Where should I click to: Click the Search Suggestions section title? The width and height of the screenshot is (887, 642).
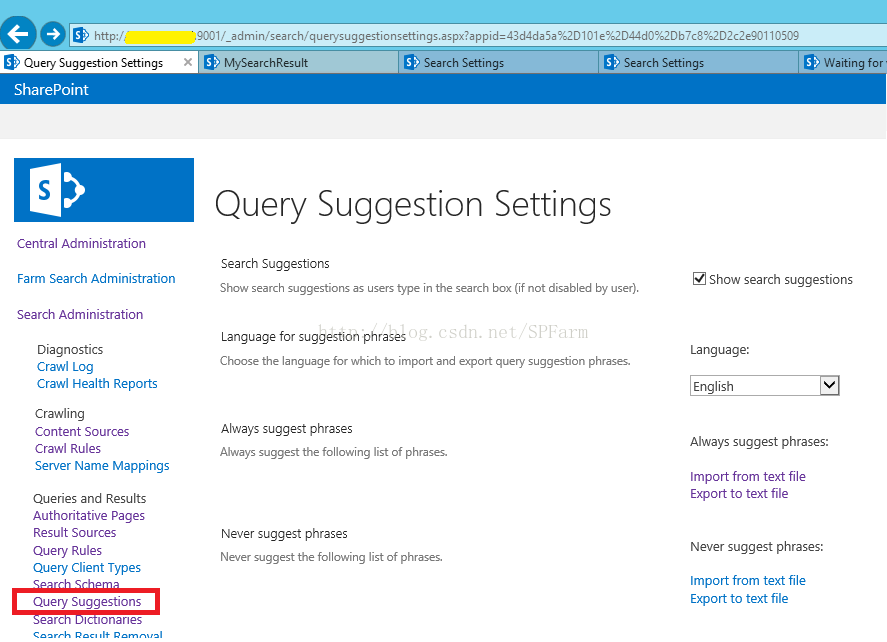tap(275, 264)
